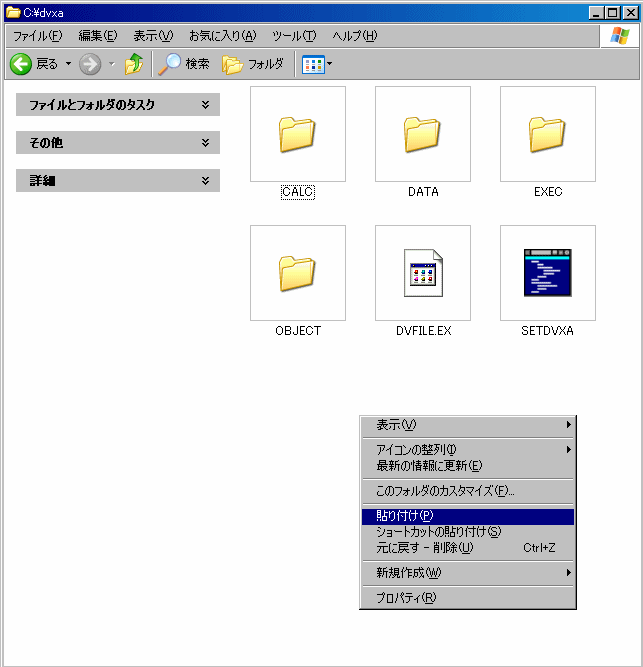The image size is (643, 667).
Task: Select the SETDVXA program icon
Action: click(x=547, y=273)
